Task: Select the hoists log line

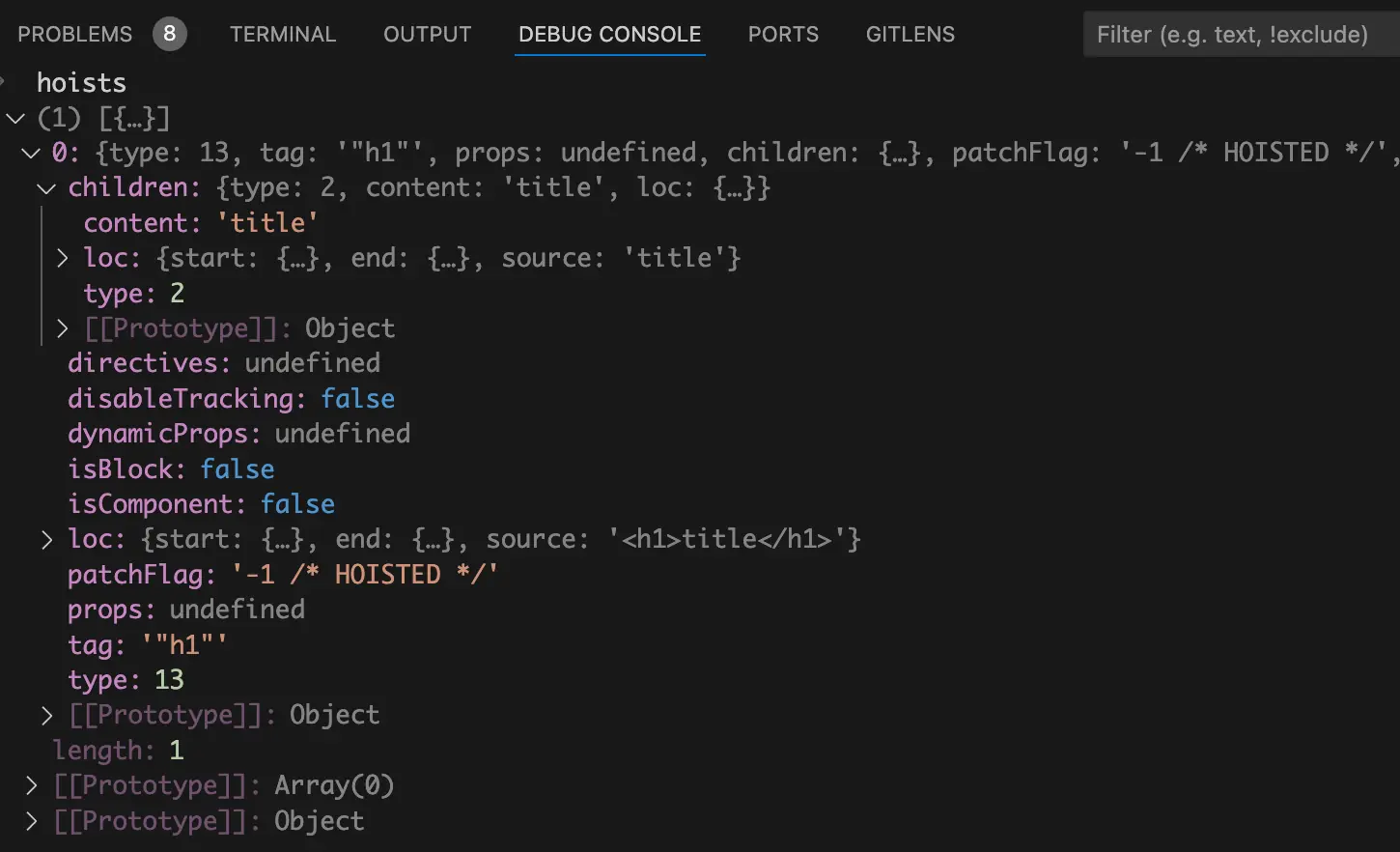Action: [x=81, y=83]
